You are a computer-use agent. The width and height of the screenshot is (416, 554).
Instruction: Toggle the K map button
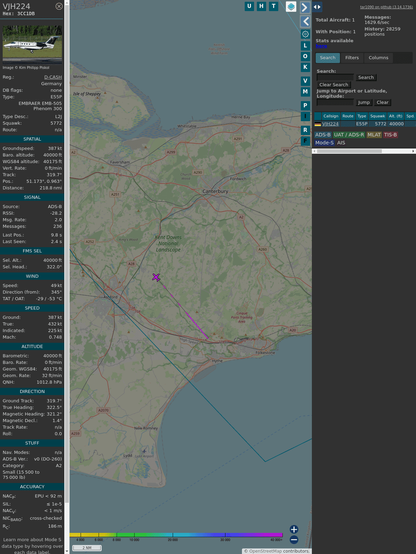305,67
